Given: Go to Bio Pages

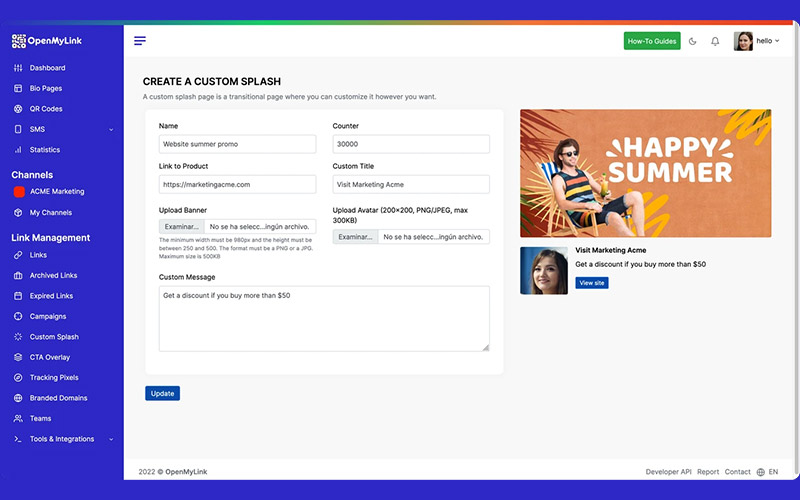Looking at the screenshot, I should (46, 88).
